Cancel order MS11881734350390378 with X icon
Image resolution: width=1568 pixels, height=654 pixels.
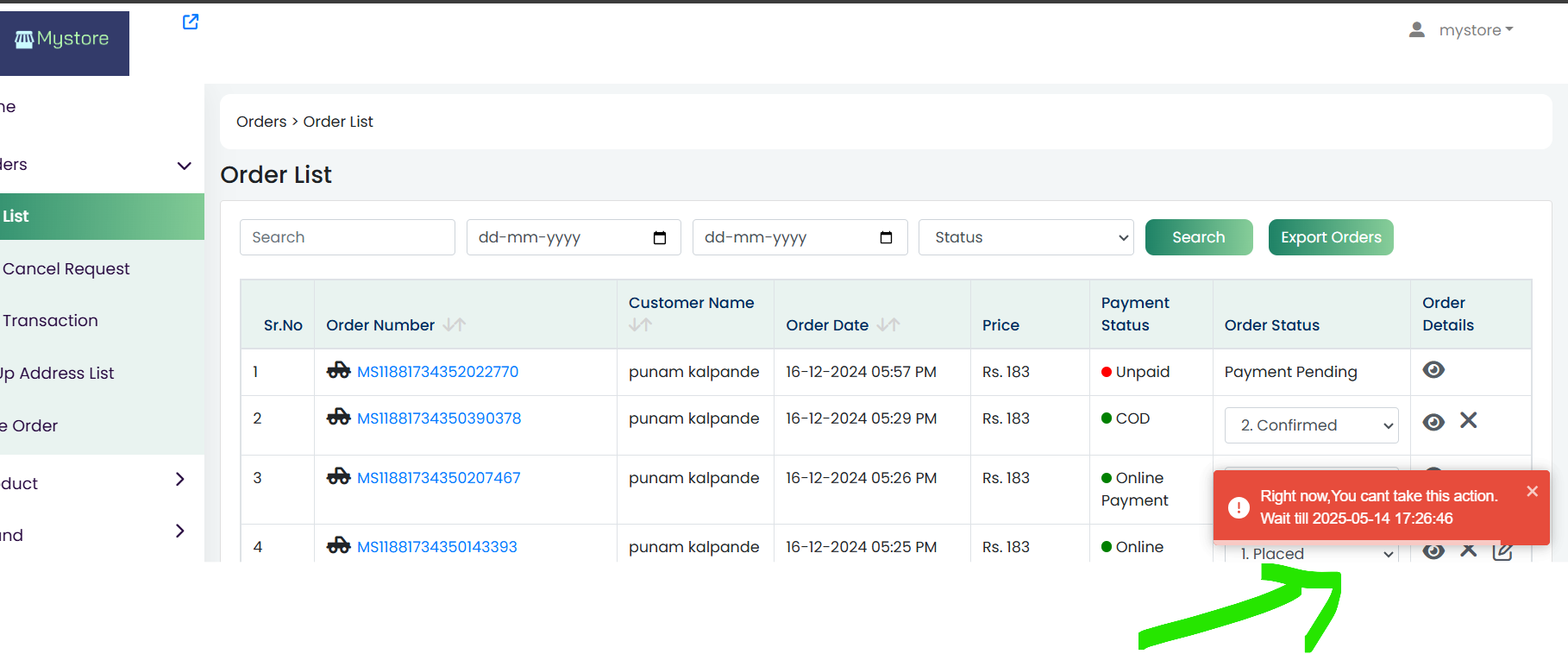tap(1469, 420)
